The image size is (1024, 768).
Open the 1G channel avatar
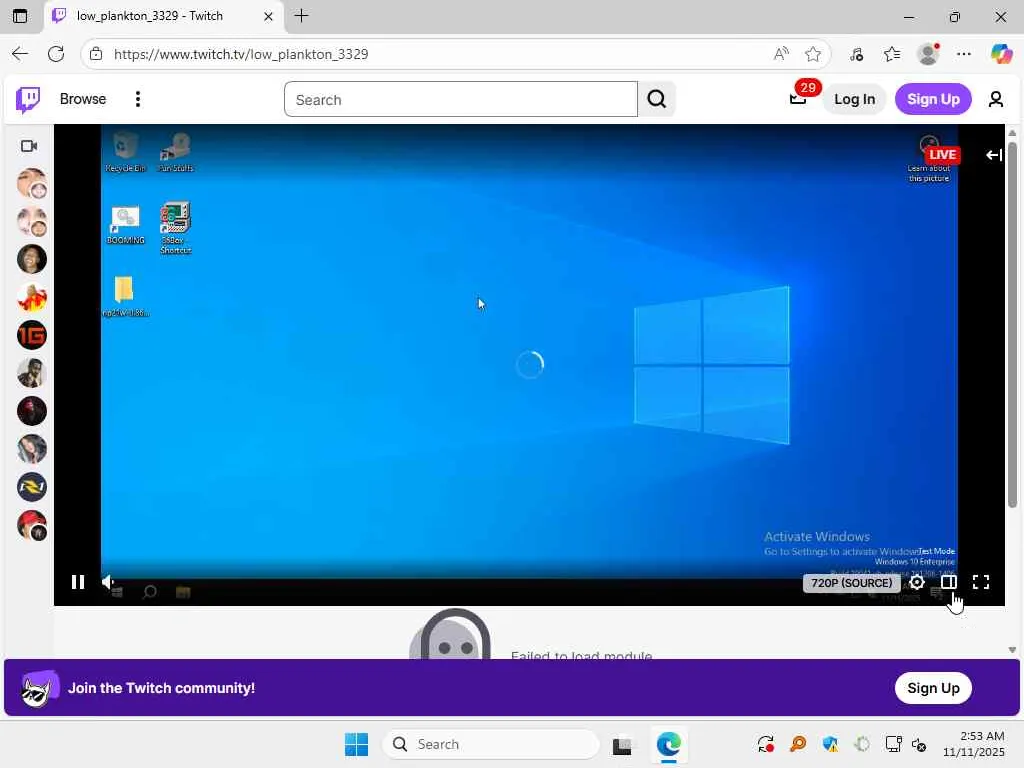31,335
